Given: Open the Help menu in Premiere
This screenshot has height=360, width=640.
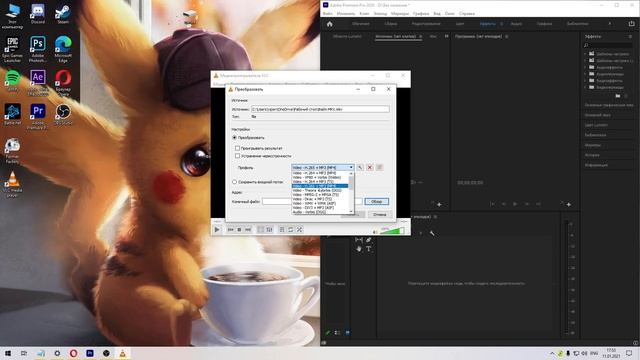Looking at the screenshot, I should [x=467, y=13].
